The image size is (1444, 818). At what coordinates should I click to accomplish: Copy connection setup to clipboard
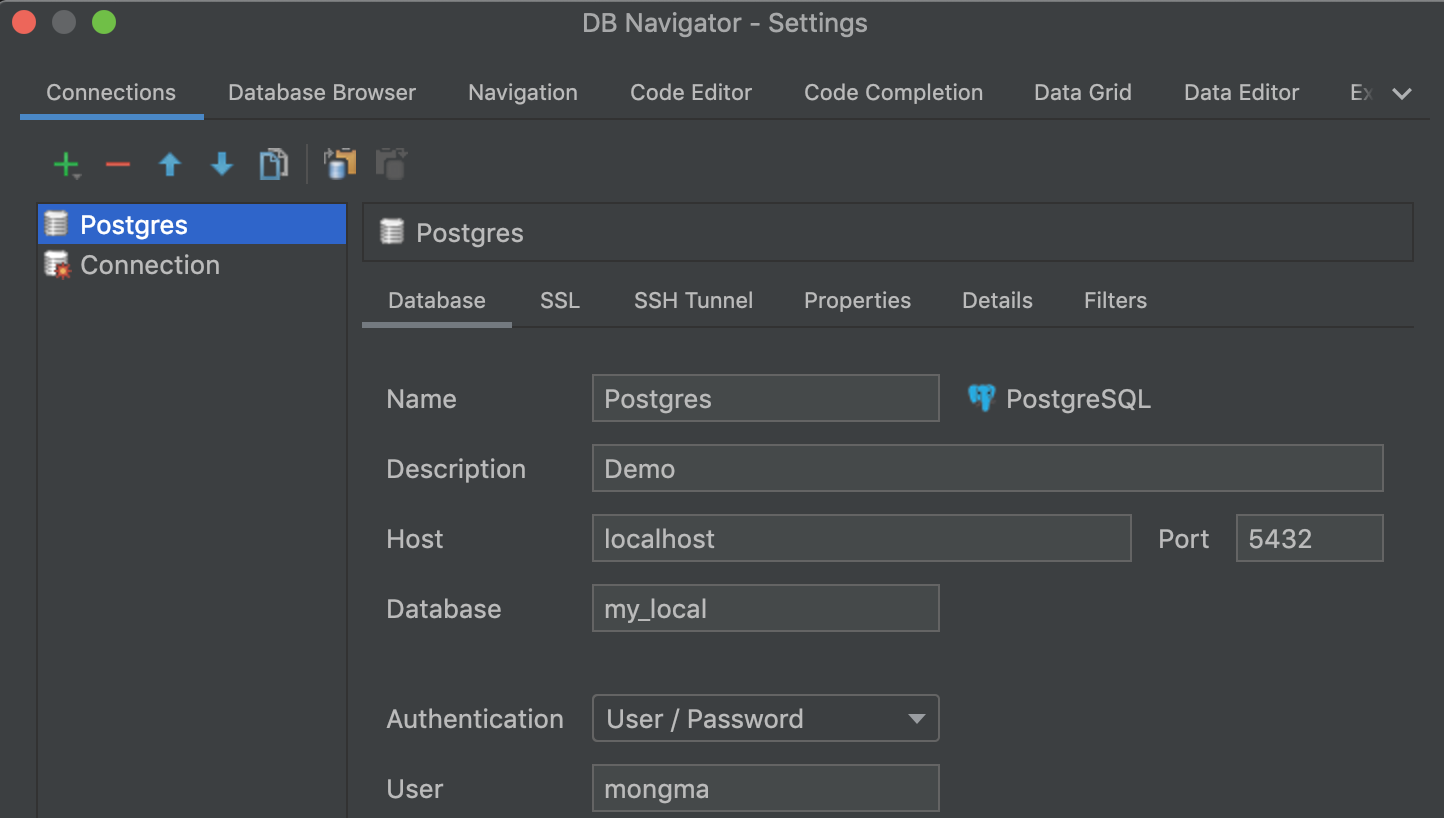tap(339, 164)
